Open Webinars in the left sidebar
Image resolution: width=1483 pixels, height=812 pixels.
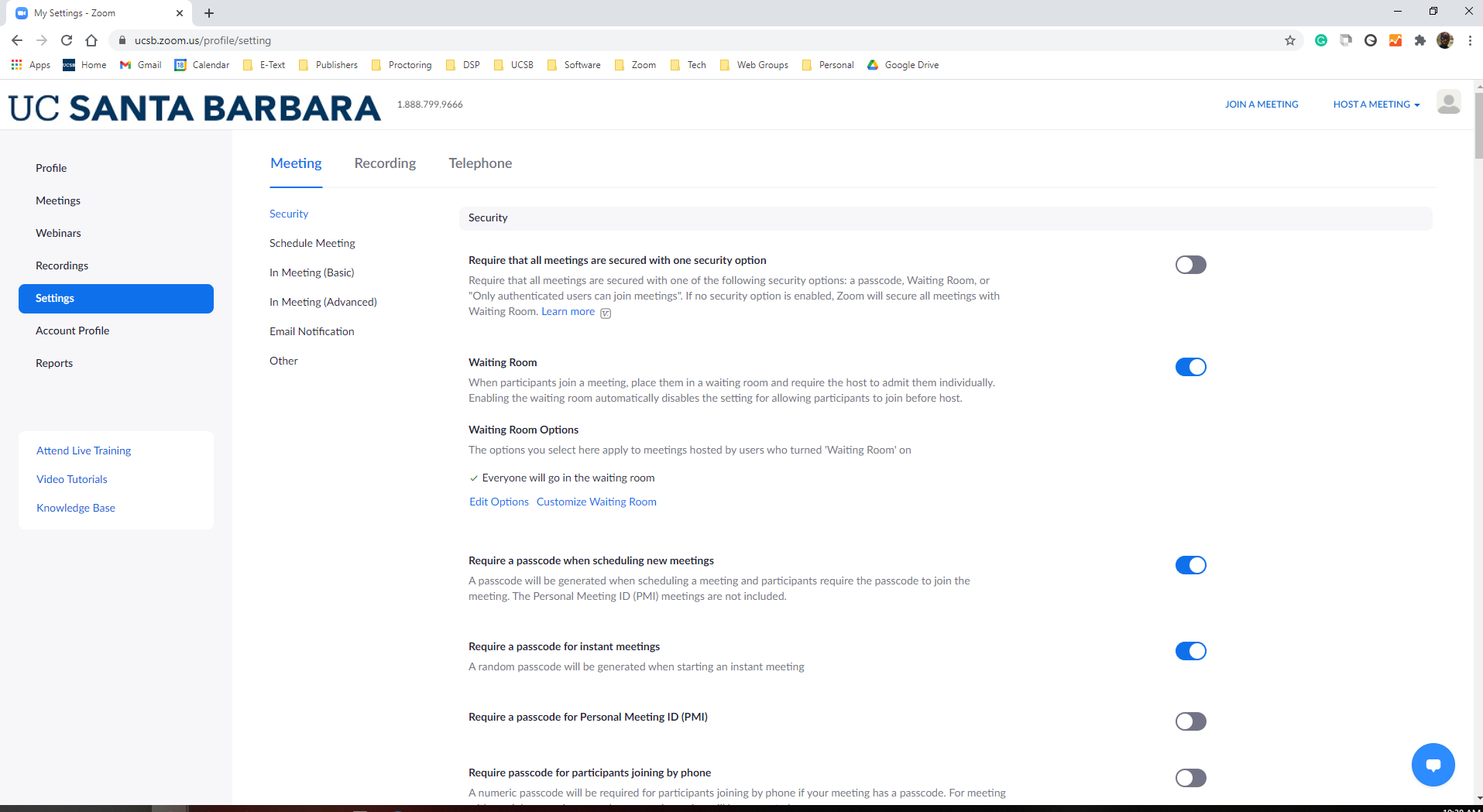(x=58, y=233)
